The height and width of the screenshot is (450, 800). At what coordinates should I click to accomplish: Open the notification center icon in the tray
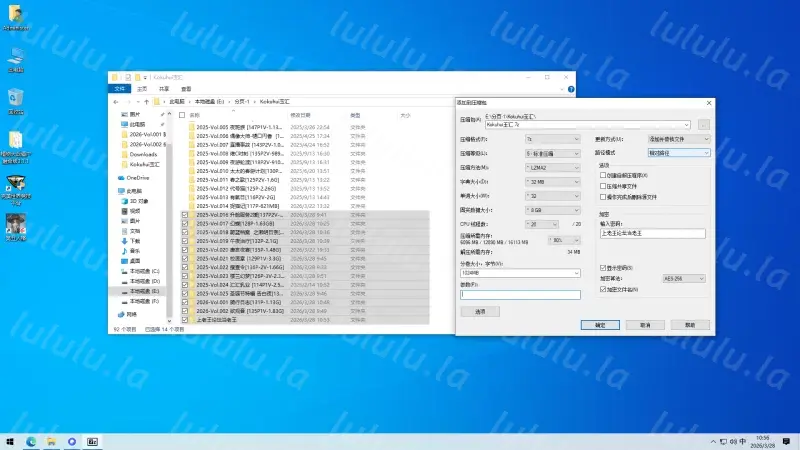point(786,442)
